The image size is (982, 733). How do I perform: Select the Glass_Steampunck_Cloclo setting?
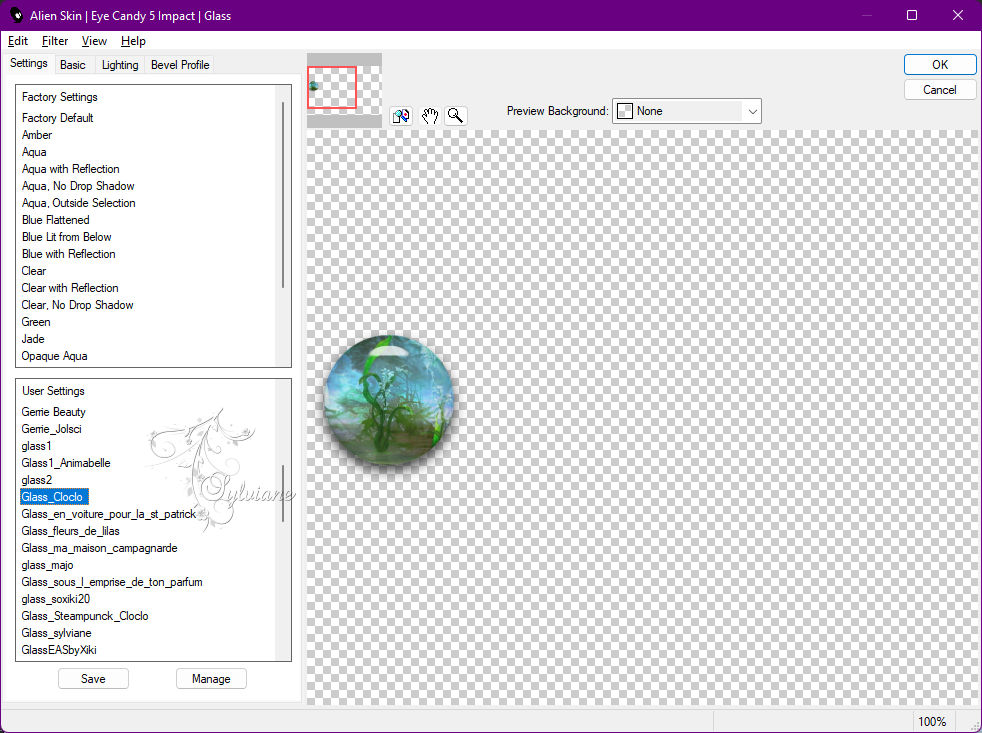point(85,616)
